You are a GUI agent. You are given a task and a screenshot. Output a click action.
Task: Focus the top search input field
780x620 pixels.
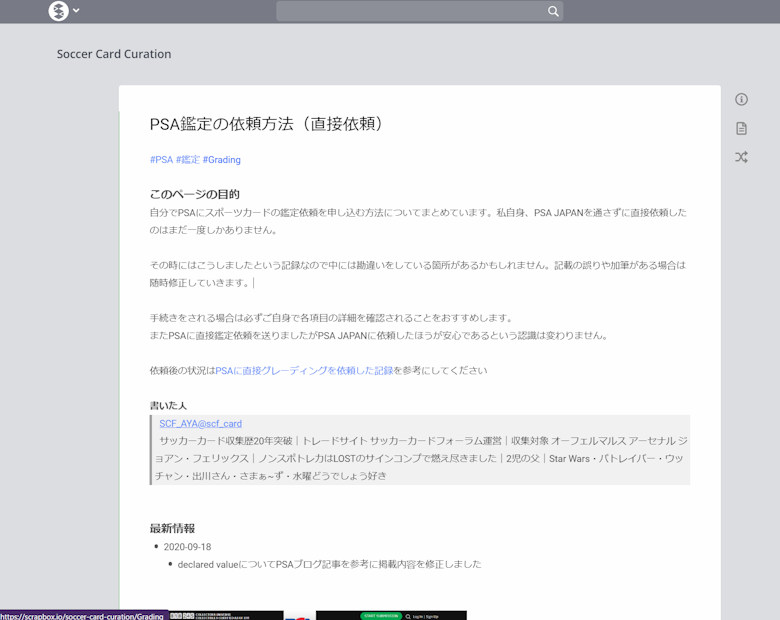pos(410,12)
